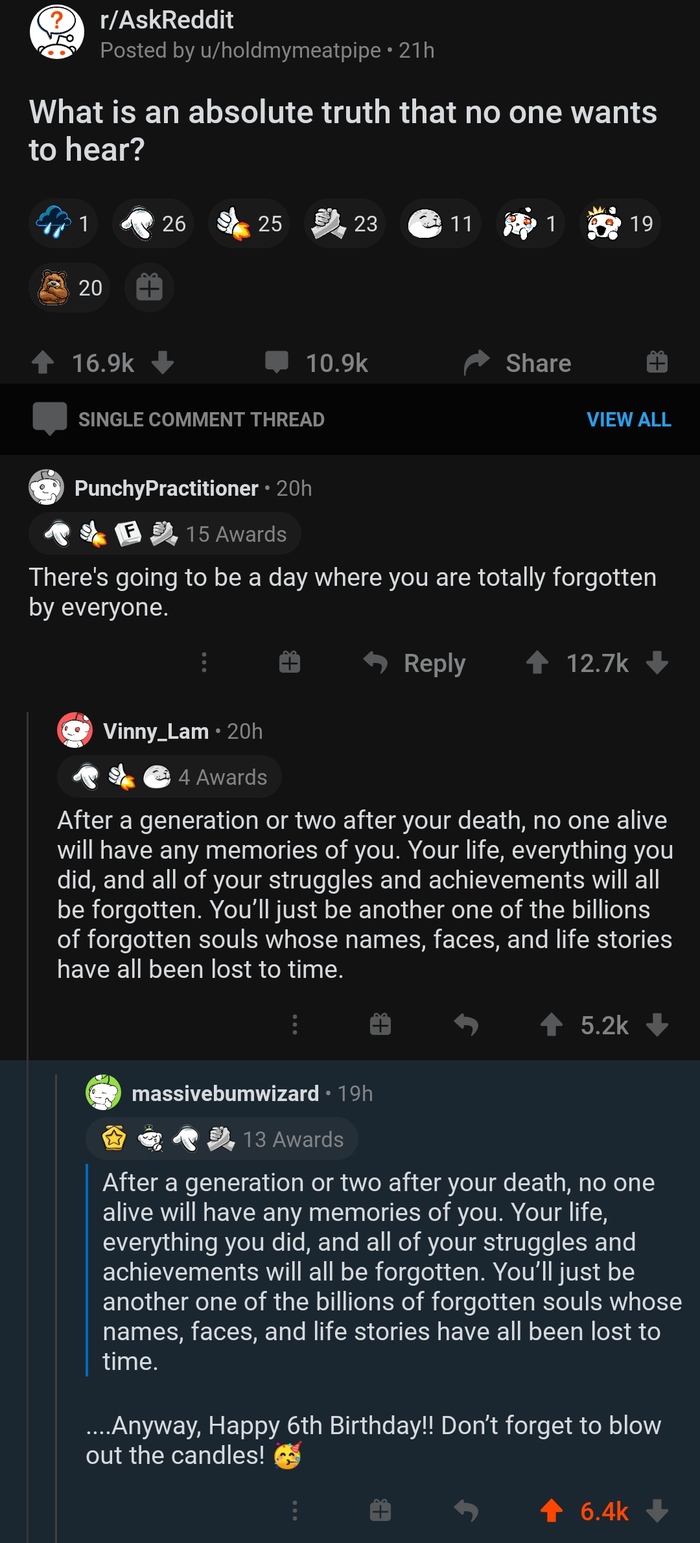
Task: Reply arrow on Vinny_Lam's comment
Action: [466, 1025]
